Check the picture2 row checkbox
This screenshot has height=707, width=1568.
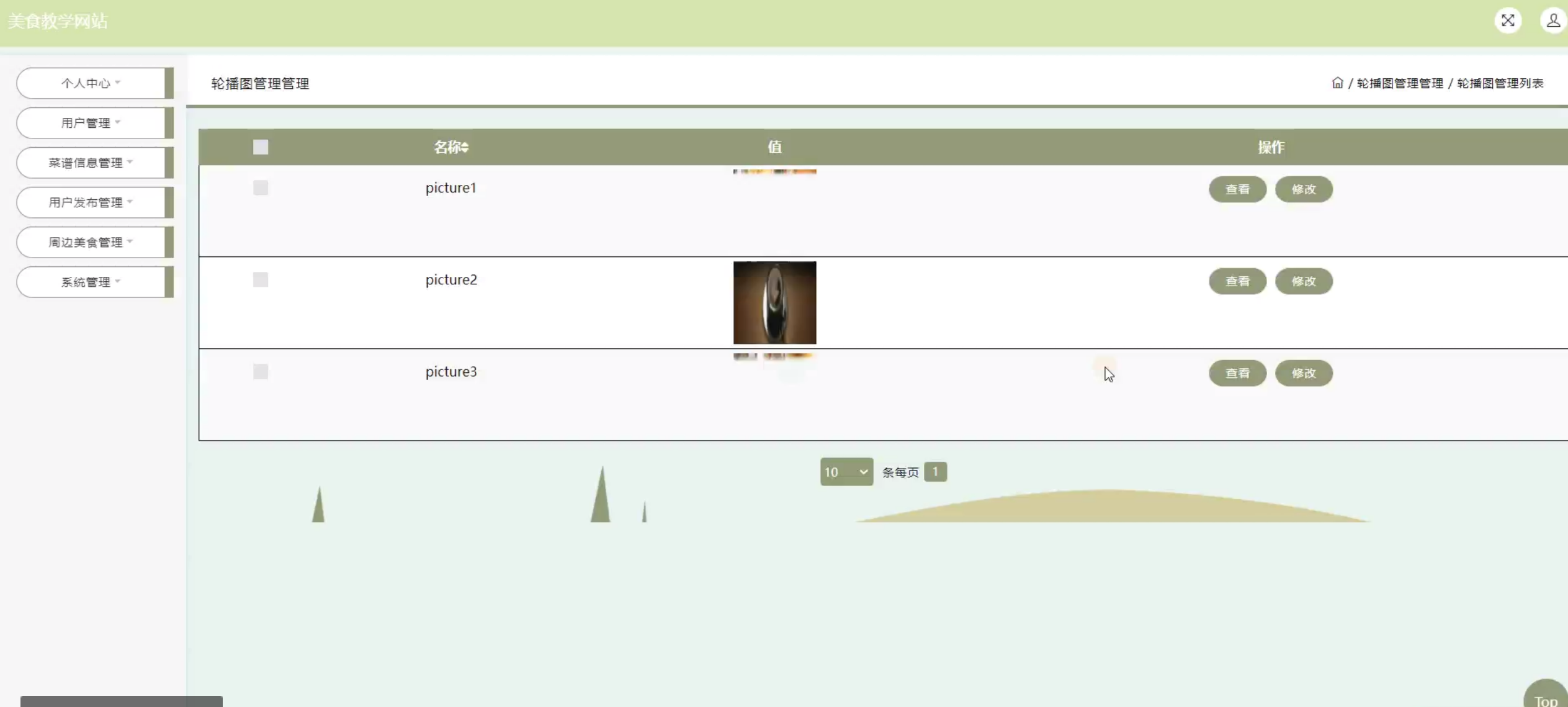coord(261,280)
